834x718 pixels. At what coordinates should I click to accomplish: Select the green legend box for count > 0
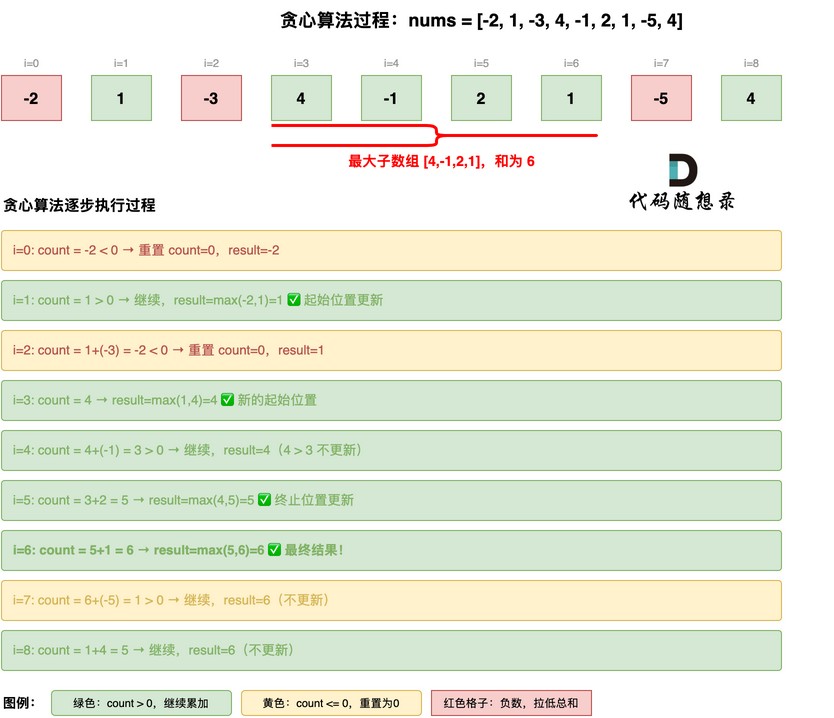(x=141, y=703)
